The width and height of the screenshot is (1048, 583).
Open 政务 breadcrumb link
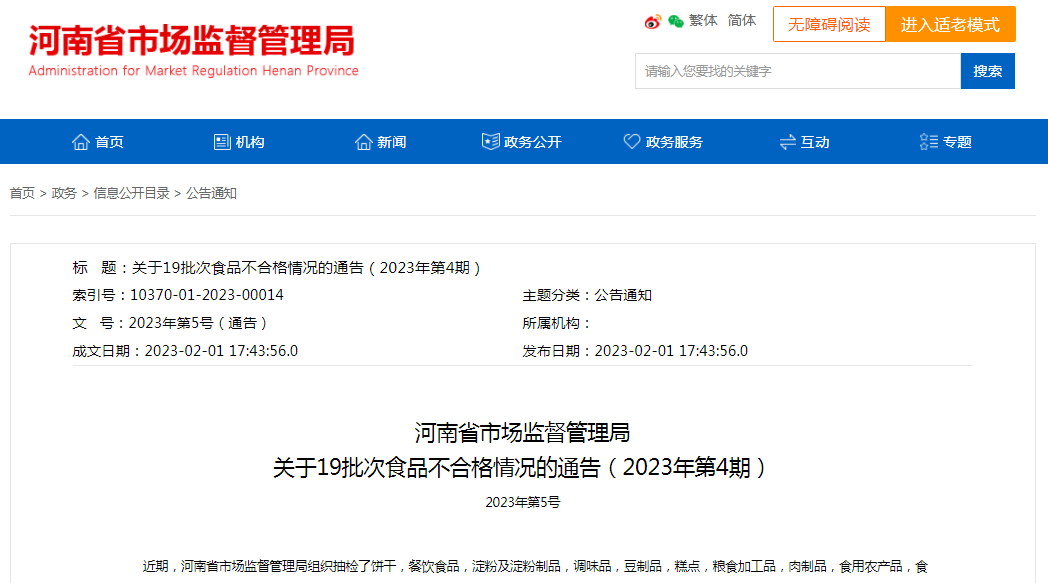(x=64, y=193)
